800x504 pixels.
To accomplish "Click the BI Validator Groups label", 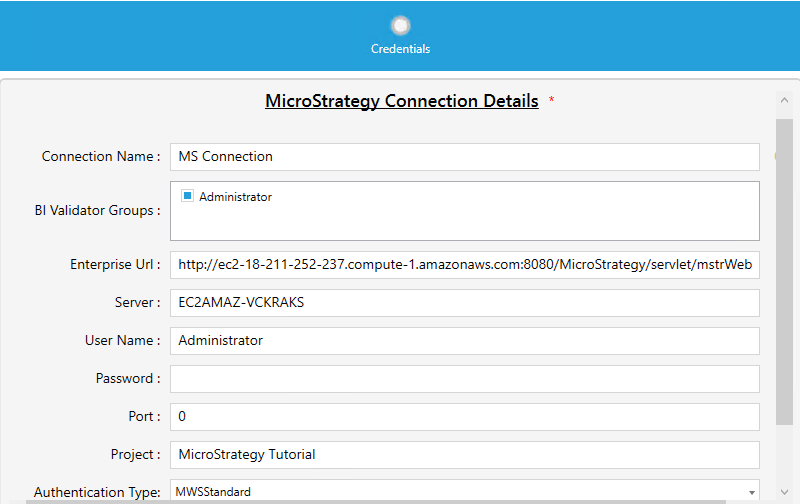I will 97,210.
